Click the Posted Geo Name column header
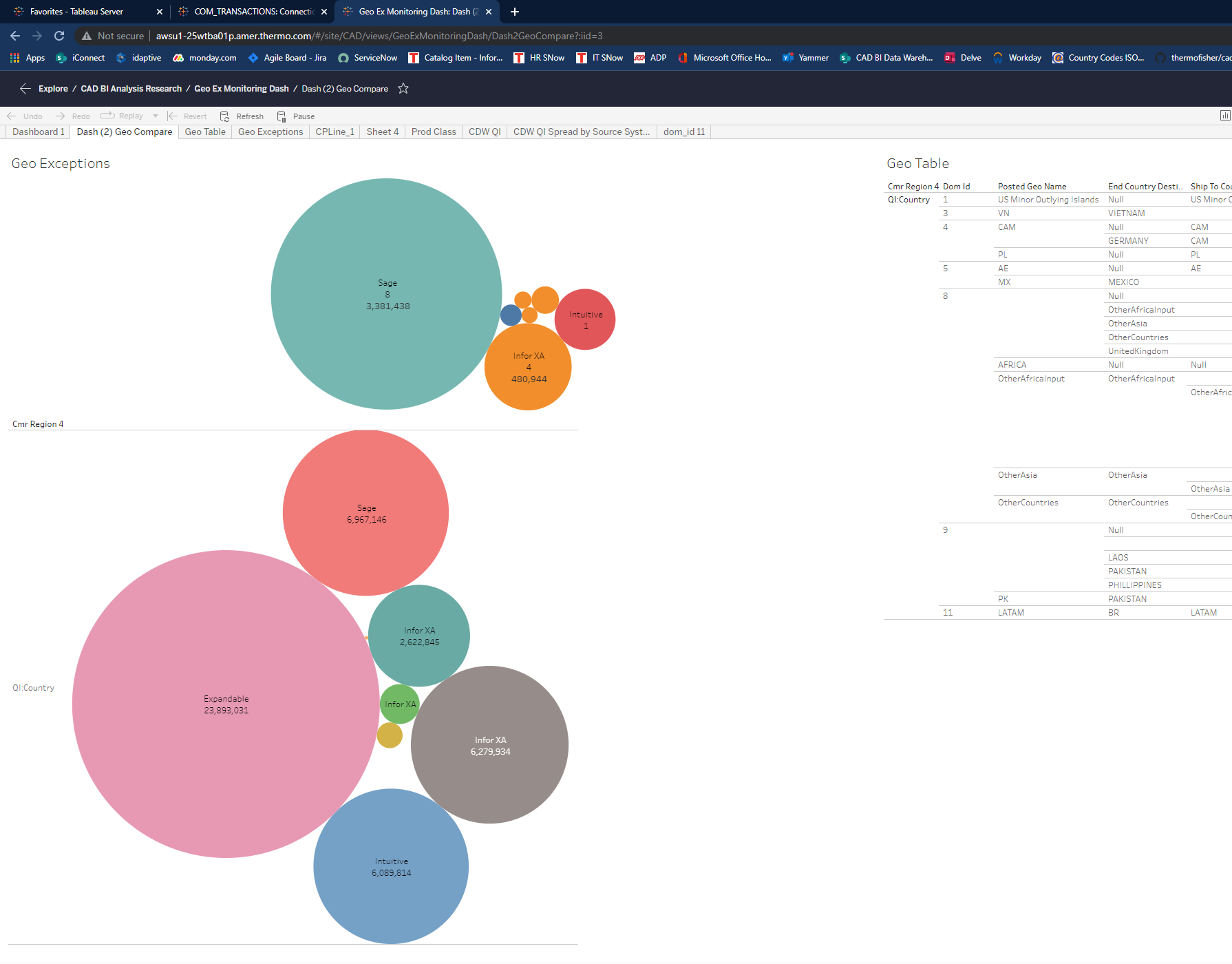This screenshot has width=1232, height=964. click(x=1032, y=187)
